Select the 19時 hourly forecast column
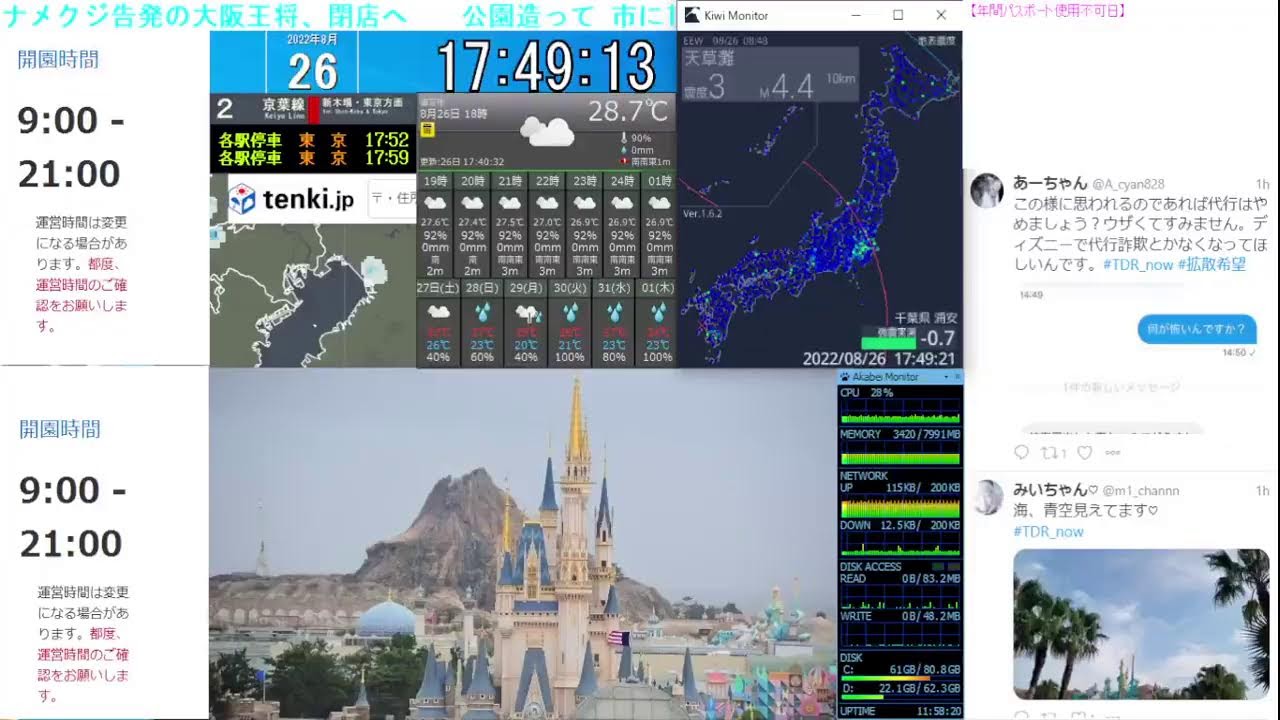 435,225
